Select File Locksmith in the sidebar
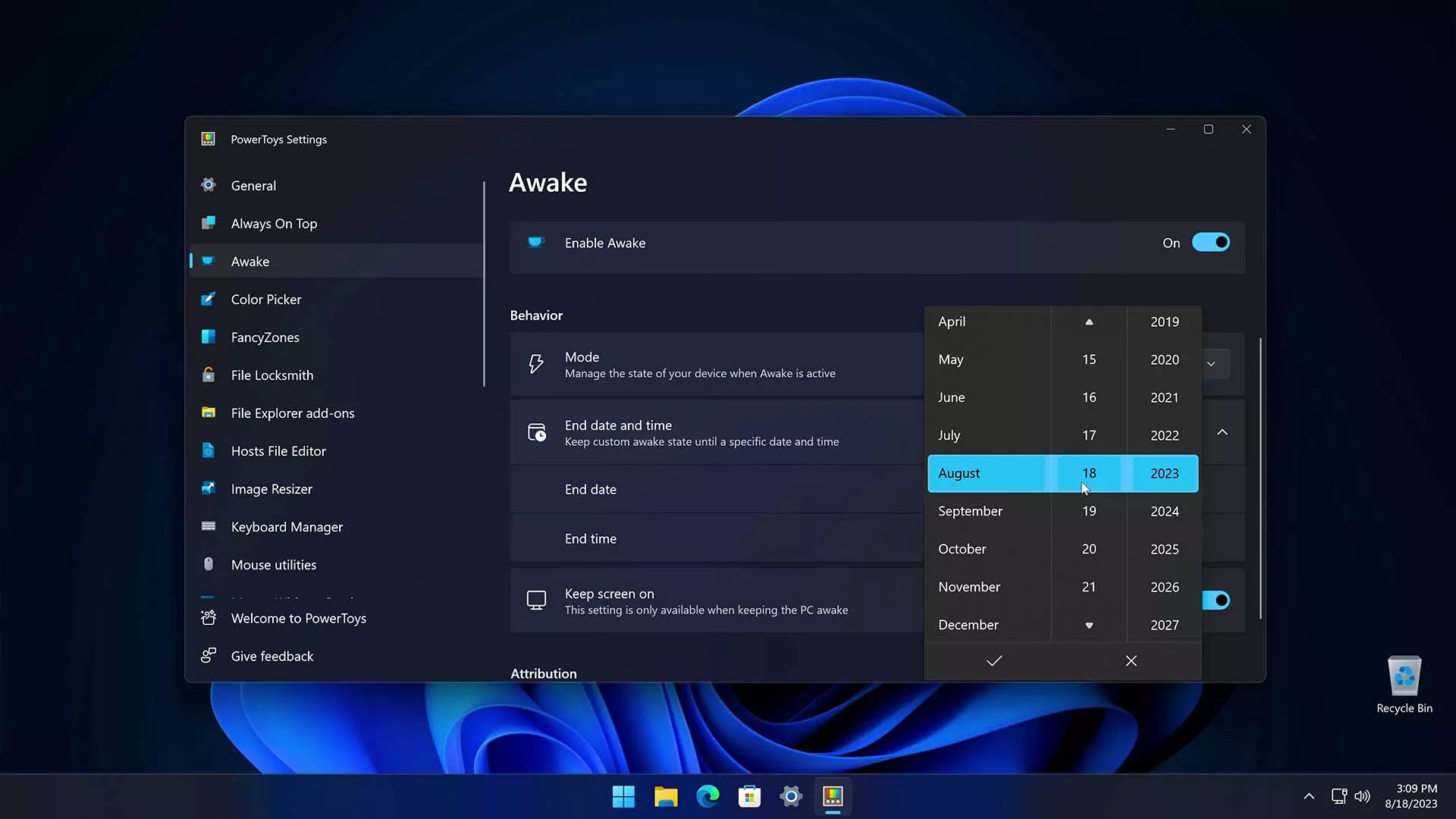1456x819 pixels. coord(337,375)
